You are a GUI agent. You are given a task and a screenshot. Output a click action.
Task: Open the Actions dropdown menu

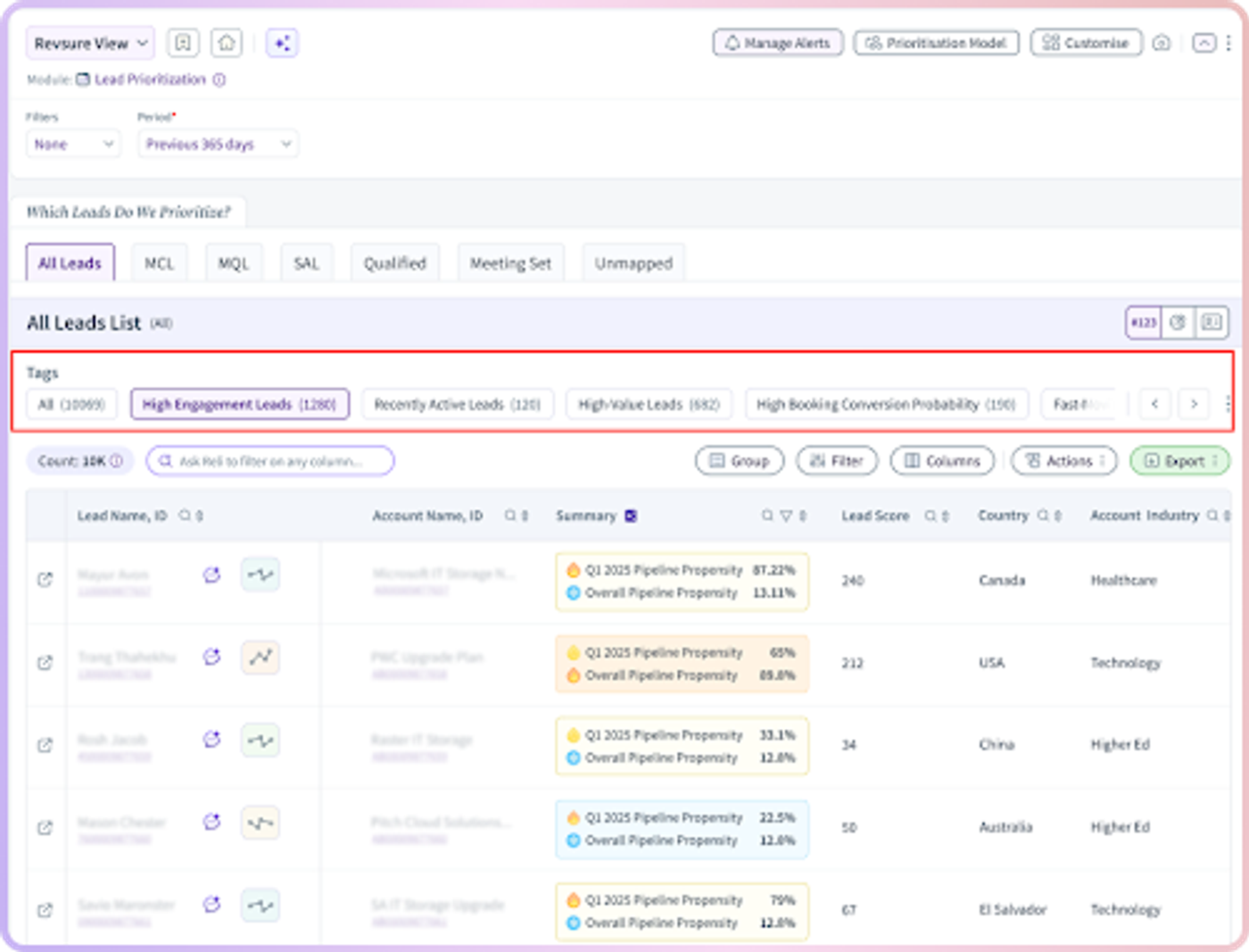pos(1064,461)
